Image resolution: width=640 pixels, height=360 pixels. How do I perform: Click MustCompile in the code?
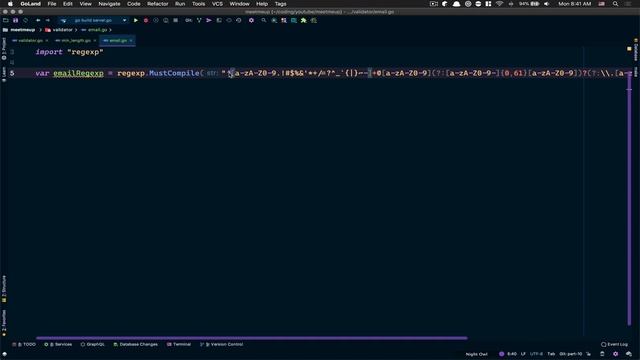[174, 73]
